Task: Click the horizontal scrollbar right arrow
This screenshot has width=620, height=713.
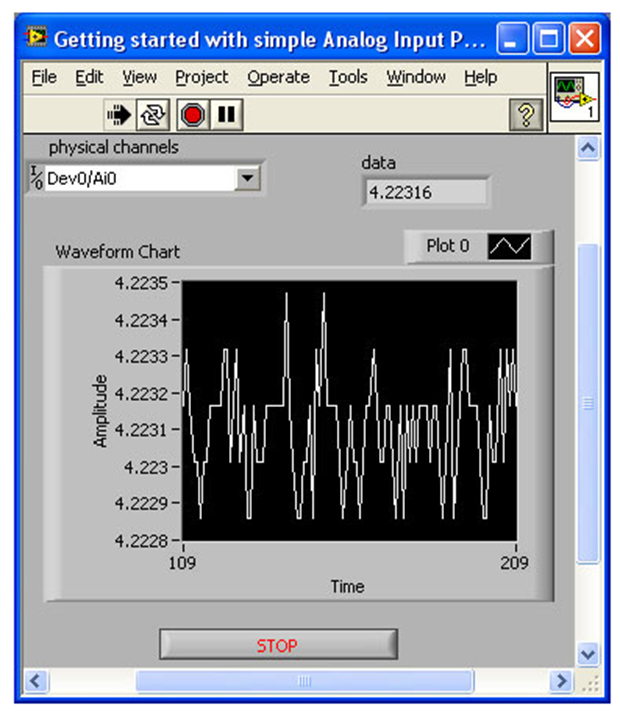Action: 563,682
